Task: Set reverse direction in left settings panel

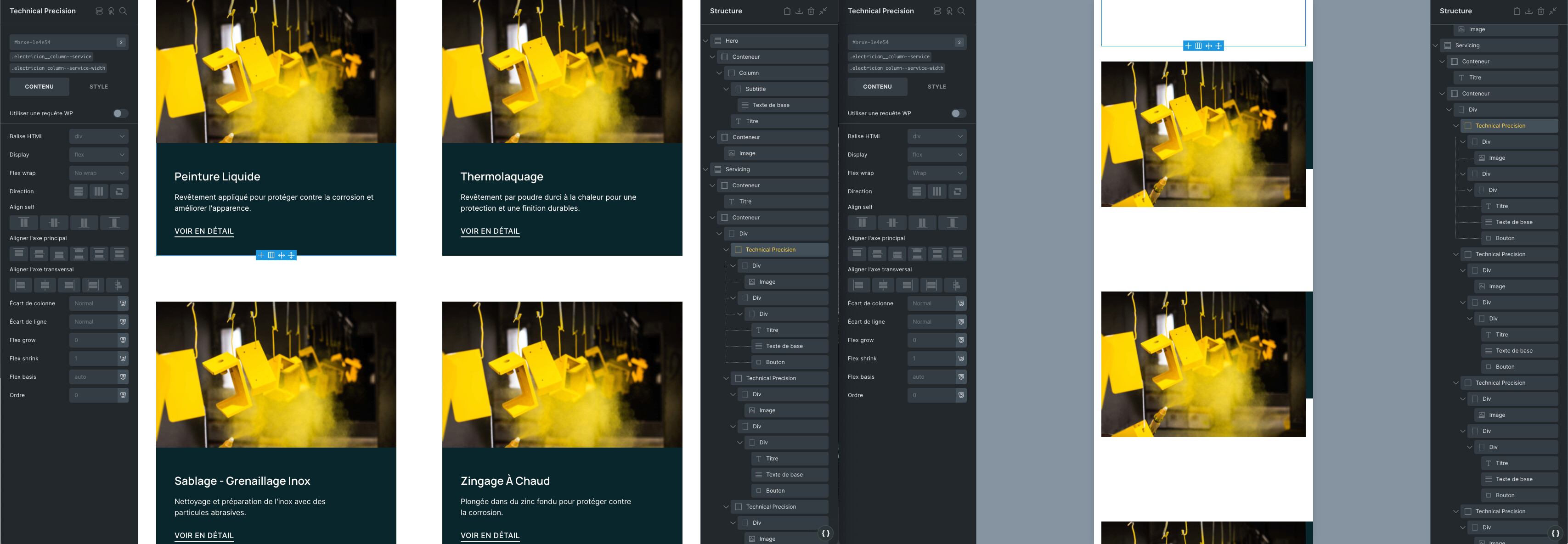Action: pos(119,192)
